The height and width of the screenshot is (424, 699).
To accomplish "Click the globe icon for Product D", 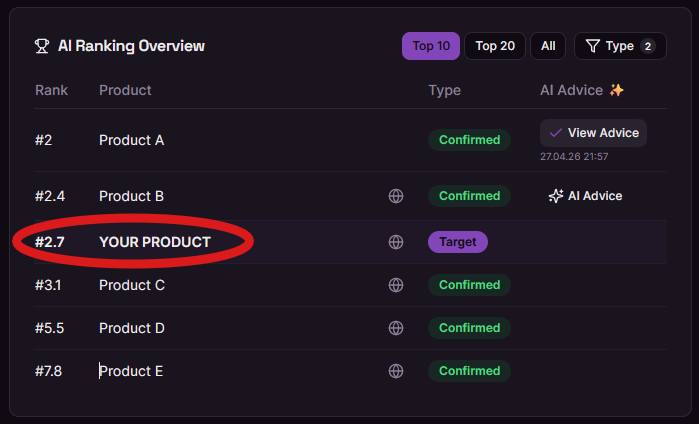I will point(396,328).
